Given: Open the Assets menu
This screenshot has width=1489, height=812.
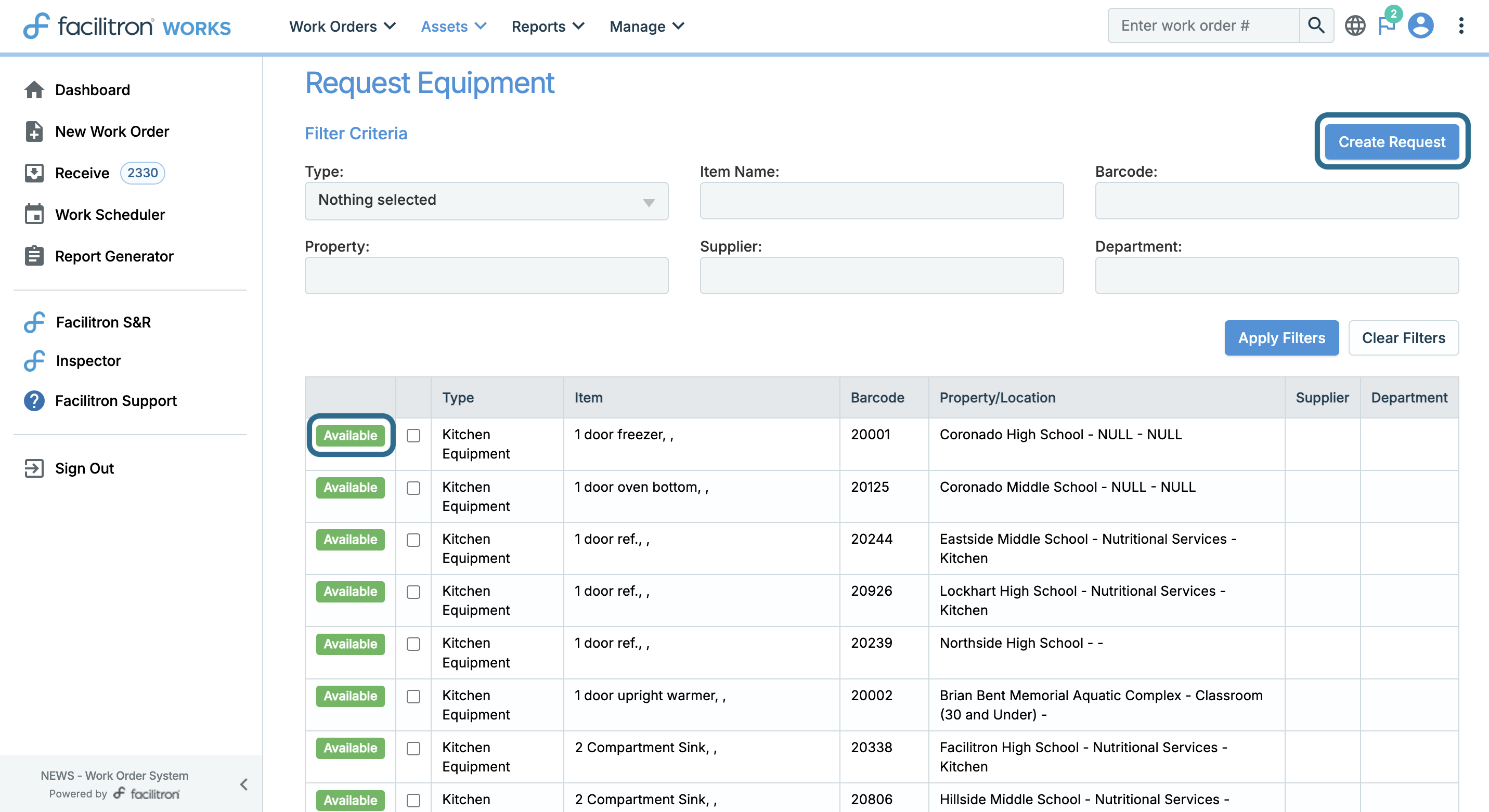Looking at the screenshot, I should click(x=453, y=27).
